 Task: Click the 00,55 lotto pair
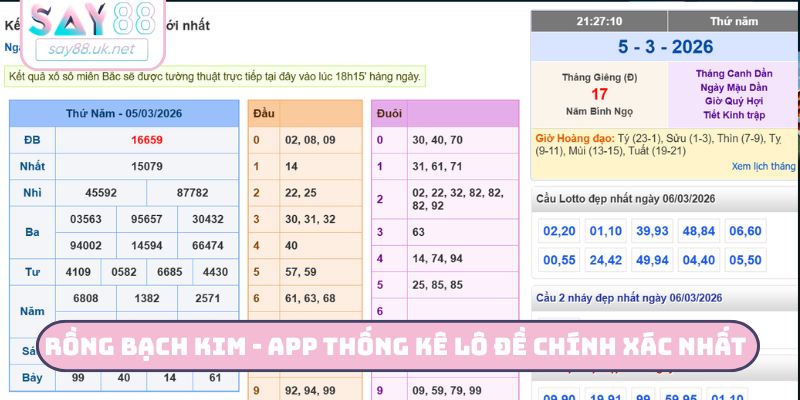559,260
